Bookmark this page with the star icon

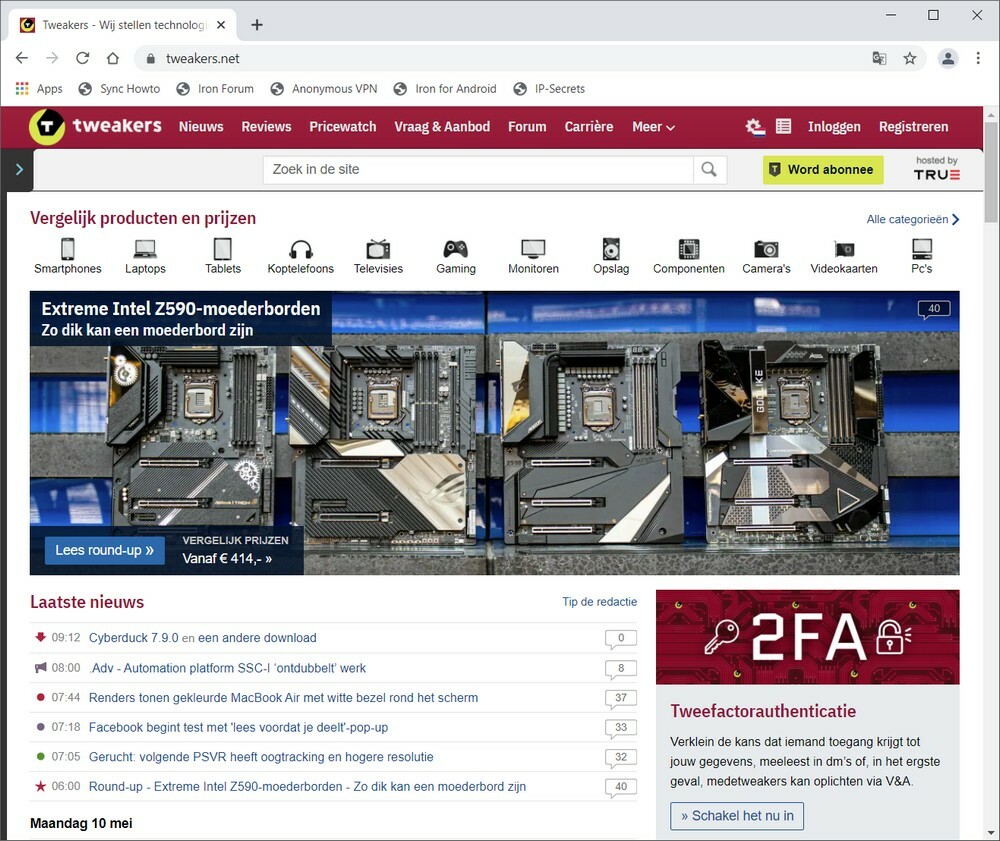[x=909, y=59]
